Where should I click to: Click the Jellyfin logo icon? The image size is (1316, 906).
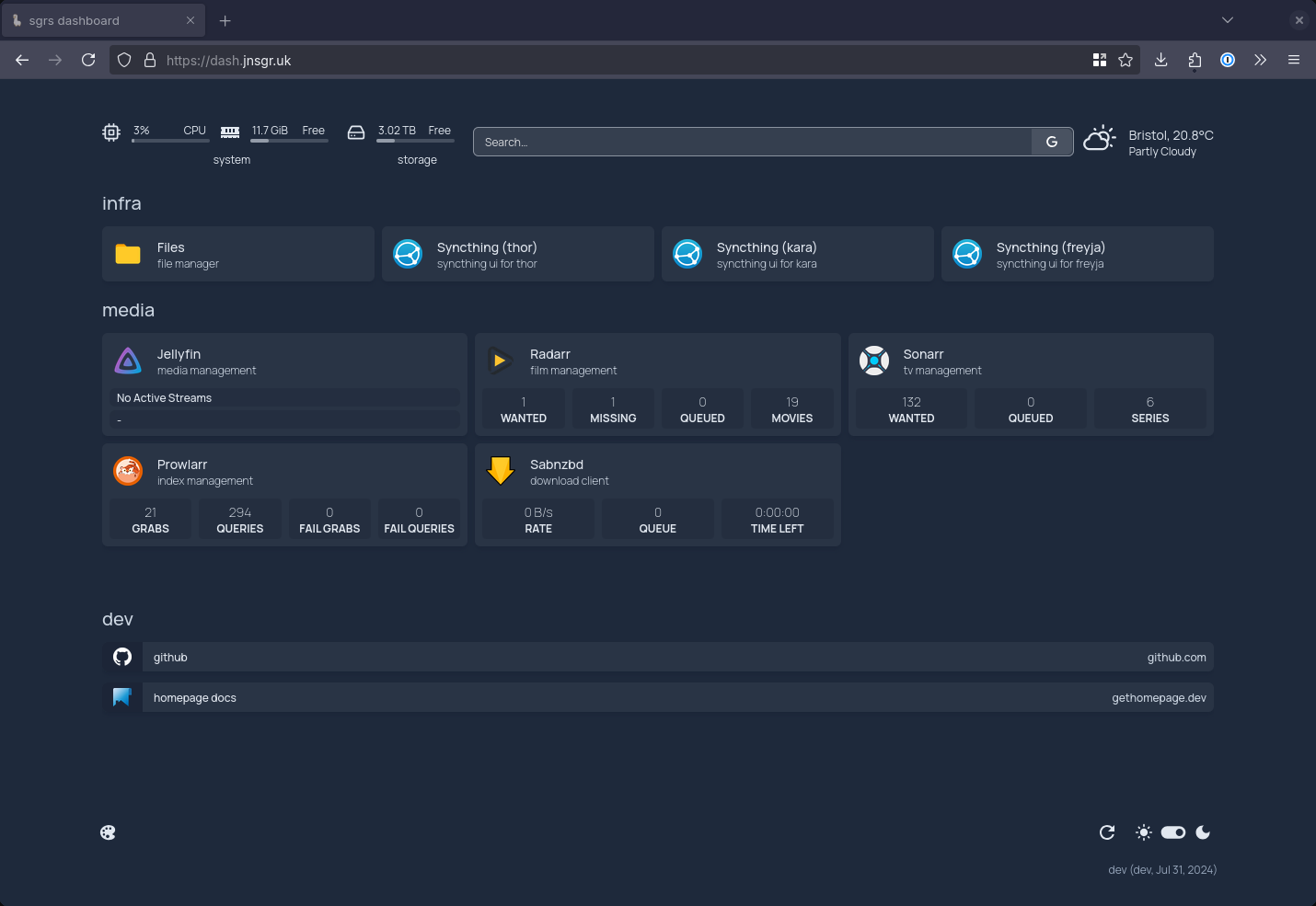click(x=128, y=361)
